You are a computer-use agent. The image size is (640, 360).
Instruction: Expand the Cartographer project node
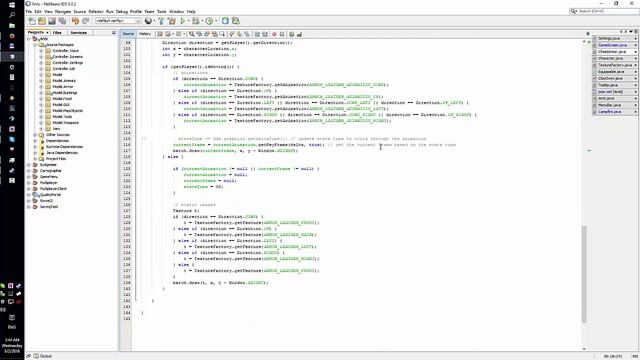[29, 171]
